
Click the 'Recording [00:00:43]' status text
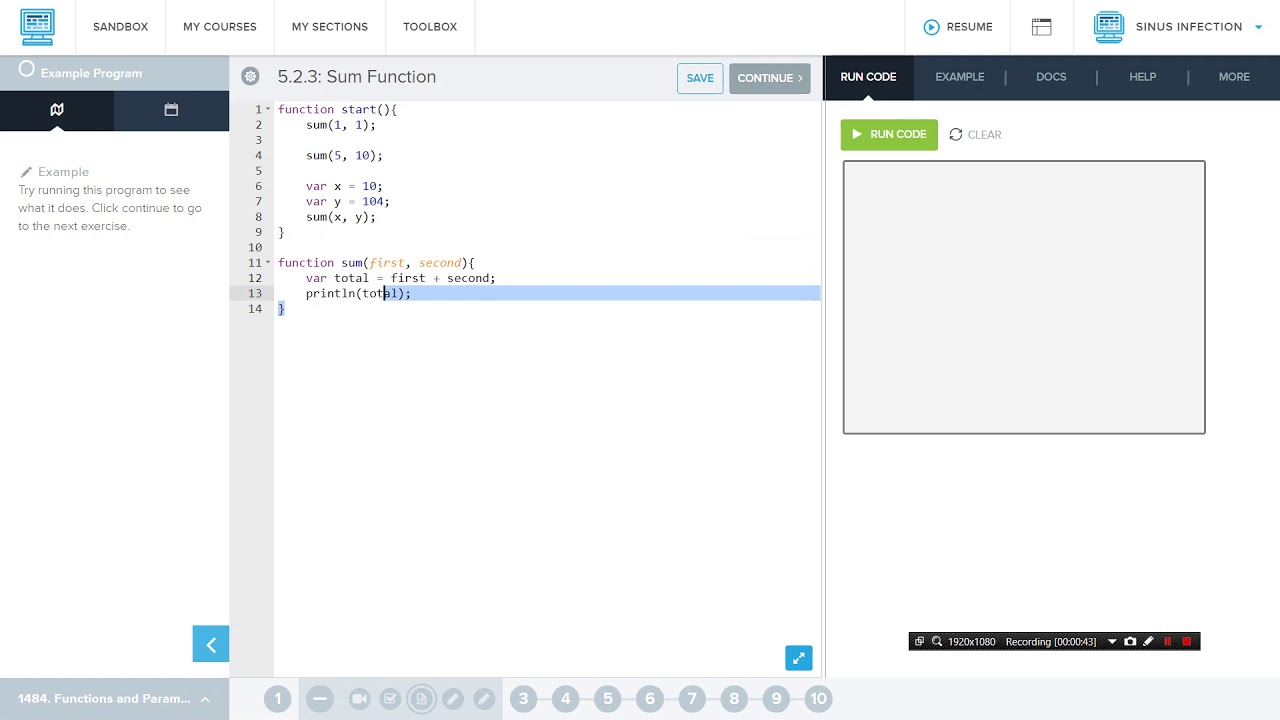pos(1051,642)
